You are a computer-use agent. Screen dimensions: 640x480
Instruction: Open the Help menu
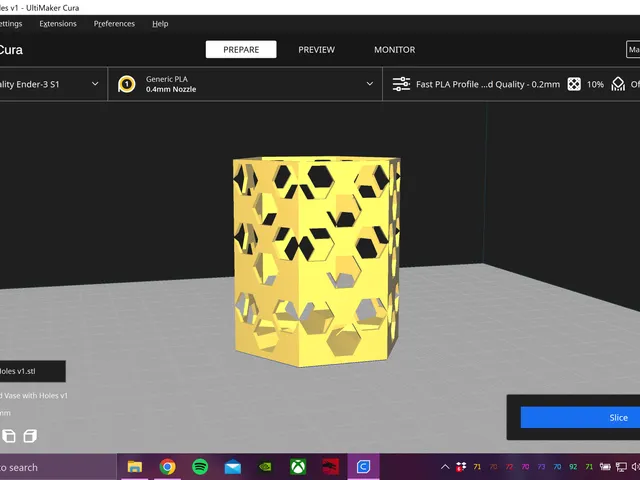(160, 24)
